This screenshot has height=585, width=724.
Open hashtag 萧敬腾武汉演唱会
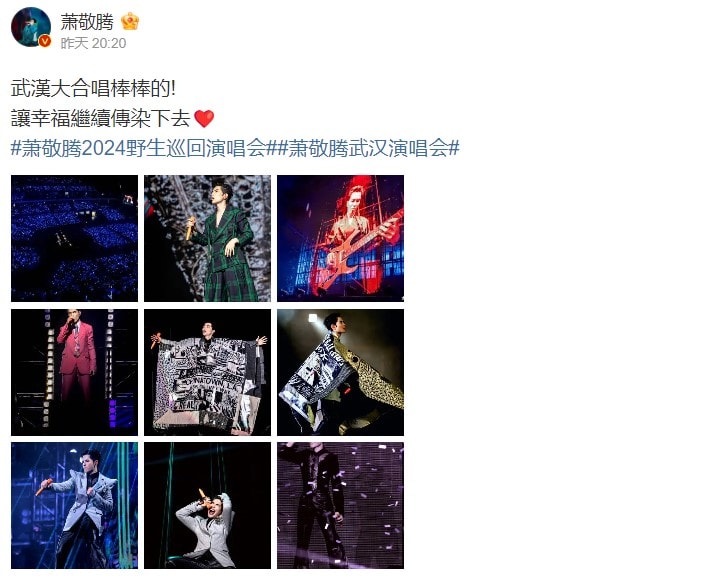tap(368, 149)
